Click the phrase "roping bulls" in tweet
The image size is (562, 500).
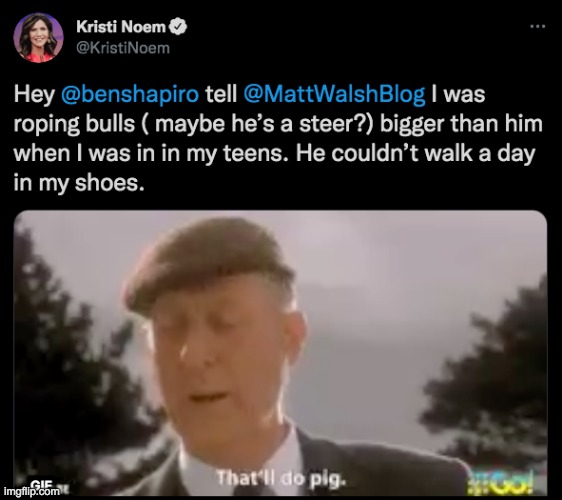coord(74,124)
